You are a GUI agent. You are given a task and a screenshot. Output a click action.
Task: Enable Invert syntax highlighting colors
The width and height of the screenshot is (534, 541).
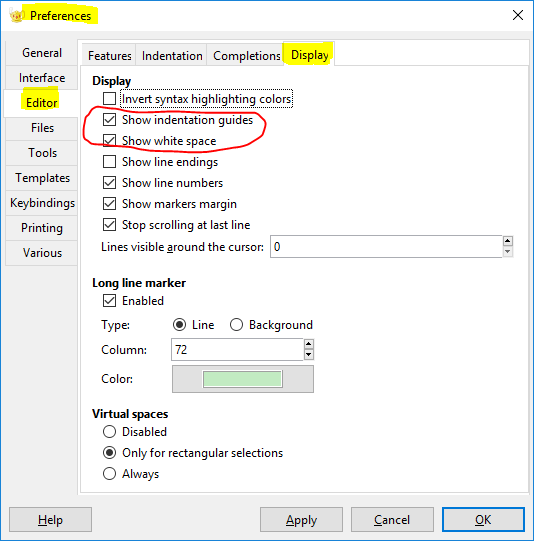[x=109, y=99]
